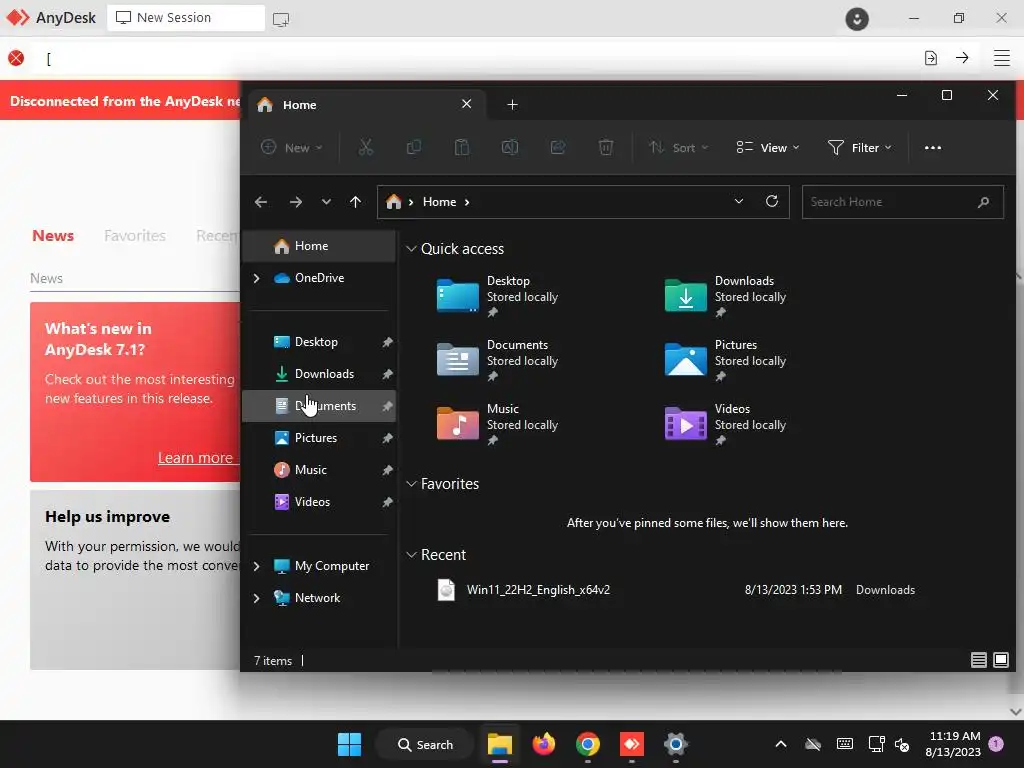Image resolution: width=1024 pixels, height=768 pixels.
Task: Click the Paste icon in Explorer toolbar
Action: pos(462,148)
